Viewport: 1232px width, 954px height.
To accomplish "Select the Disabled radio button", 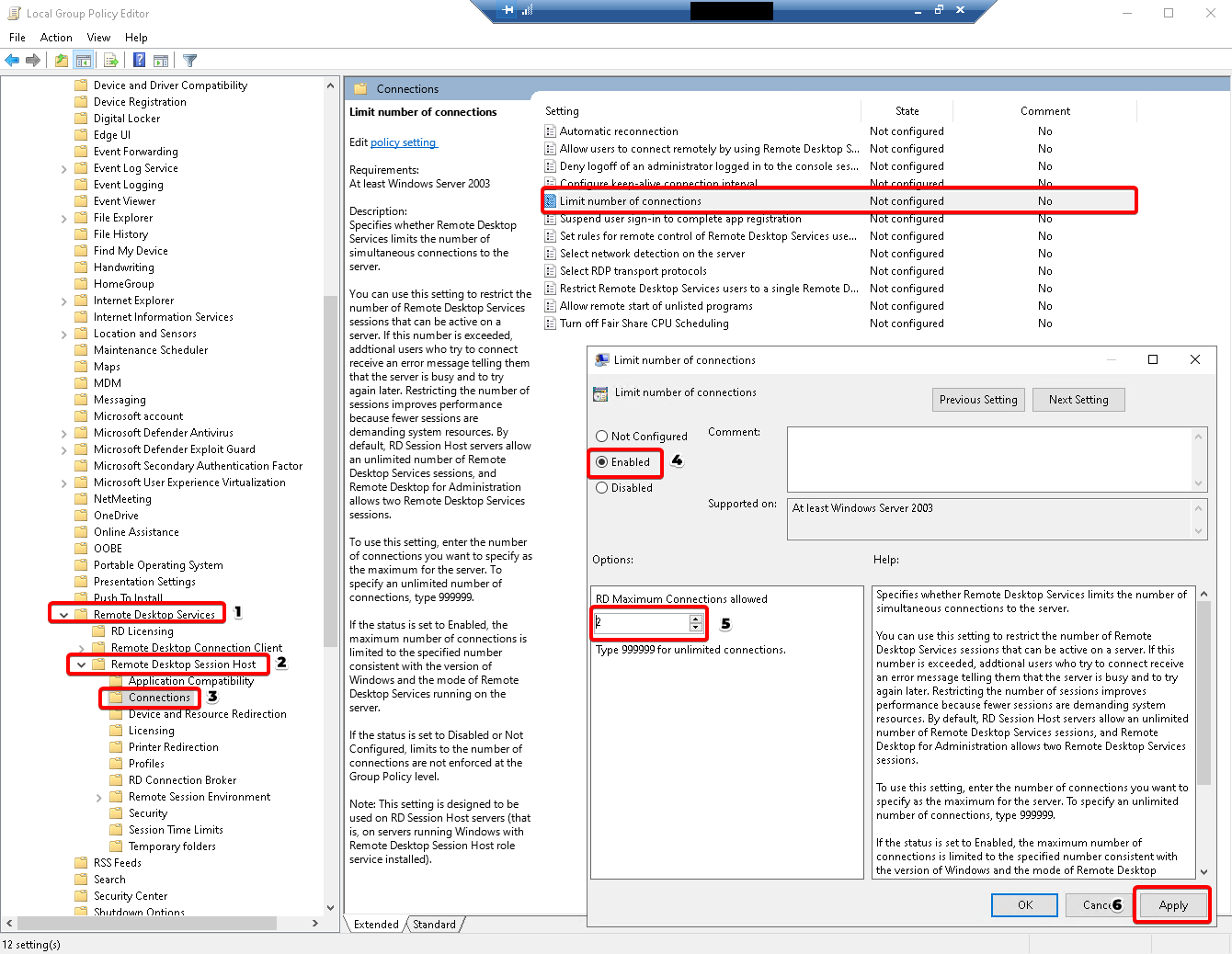I will tap(602, 488).
